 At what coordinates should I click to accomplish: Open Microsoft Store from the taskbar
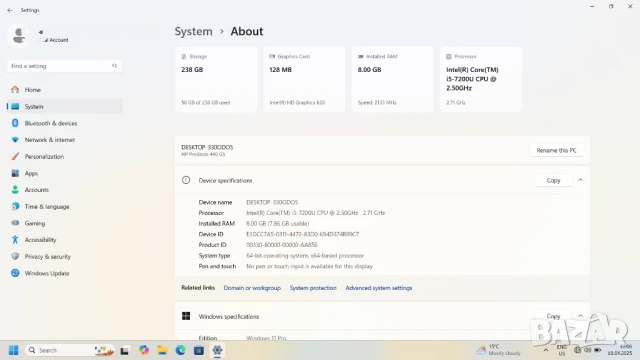click(x=199, y=350)
